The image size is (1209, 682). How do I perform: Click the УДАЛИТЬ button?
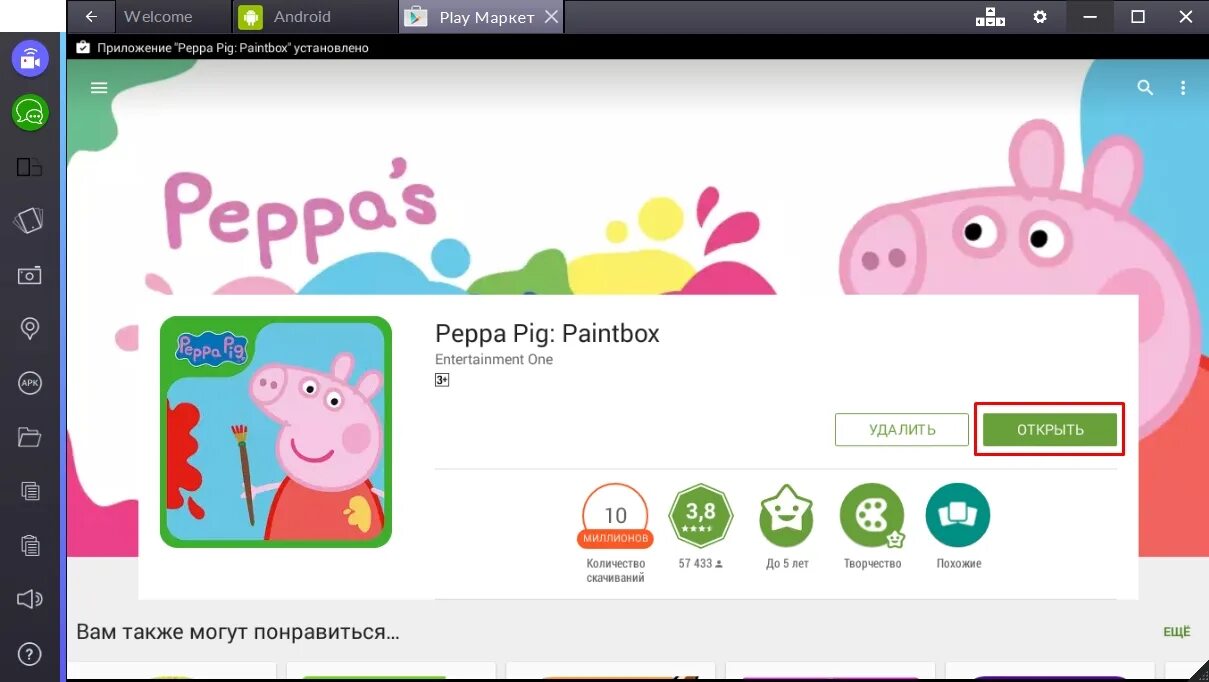click(x=902, y=430)
